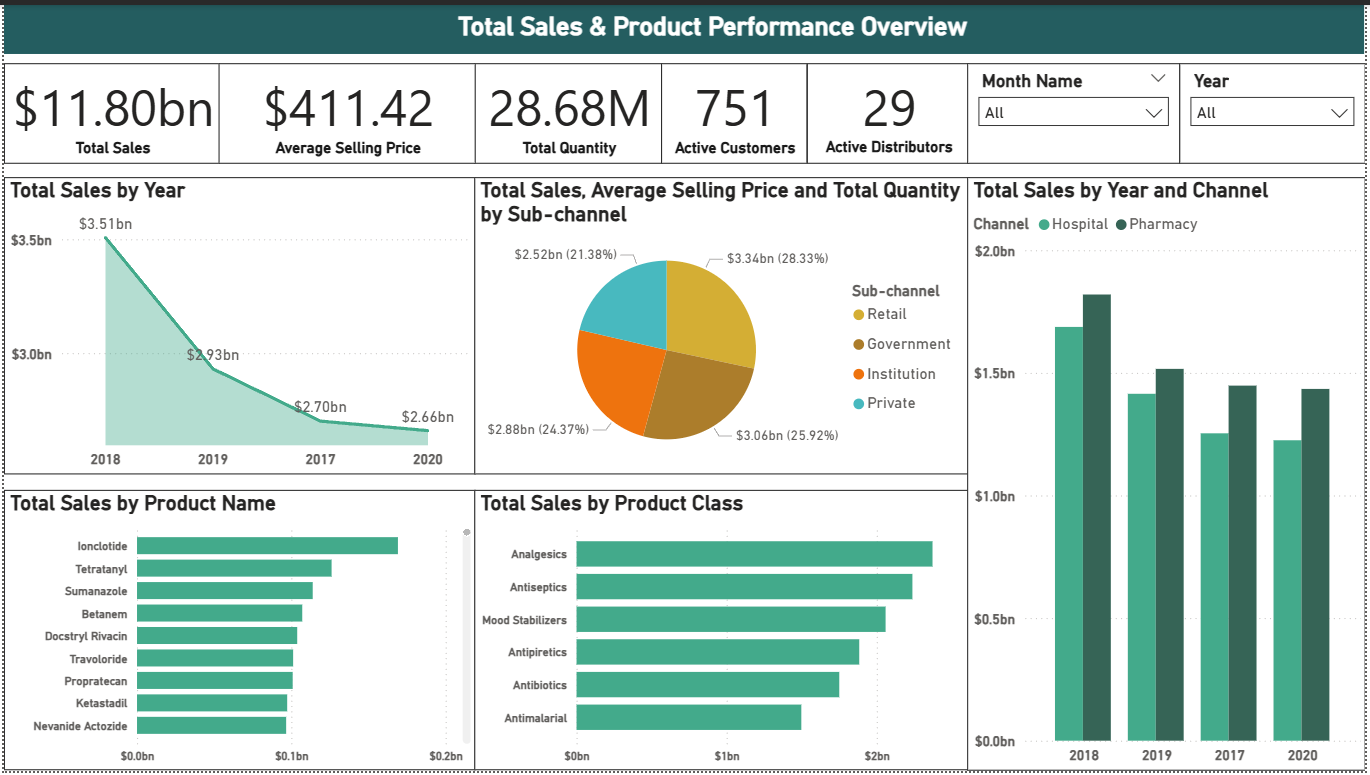Select the Tetratanyl product bar
The height and width of the screenshot is (775, 1370).
click(x=234, y=568)
